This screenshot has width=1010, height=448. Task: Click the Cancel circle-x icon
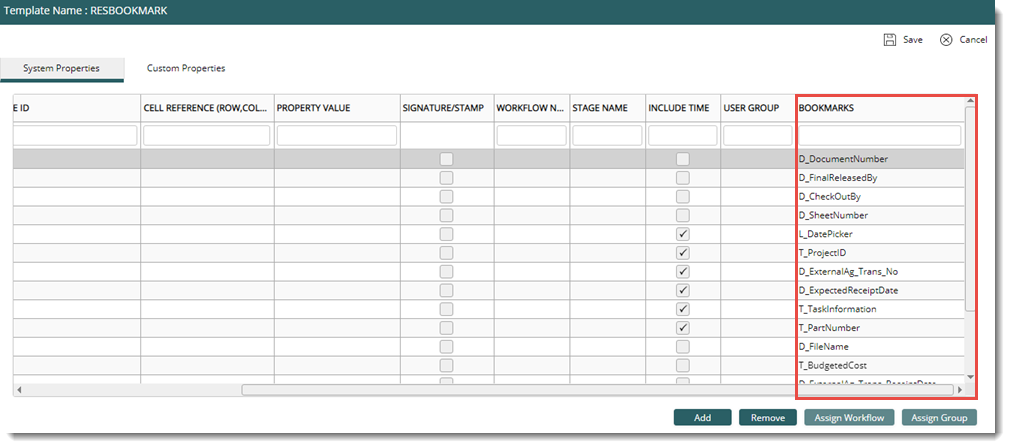pos(946,39)
